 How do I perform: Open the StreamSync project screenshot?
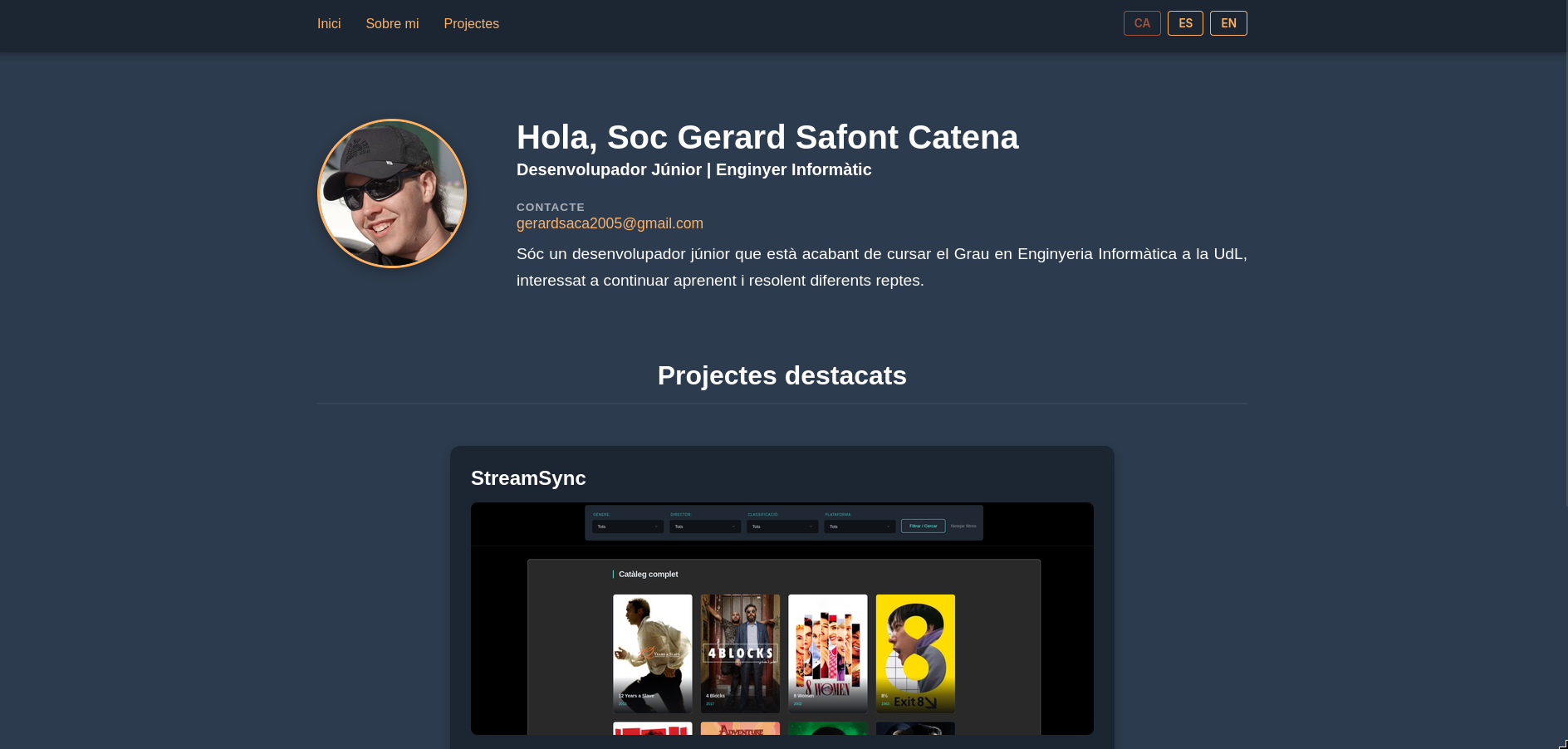coord(782,619)
